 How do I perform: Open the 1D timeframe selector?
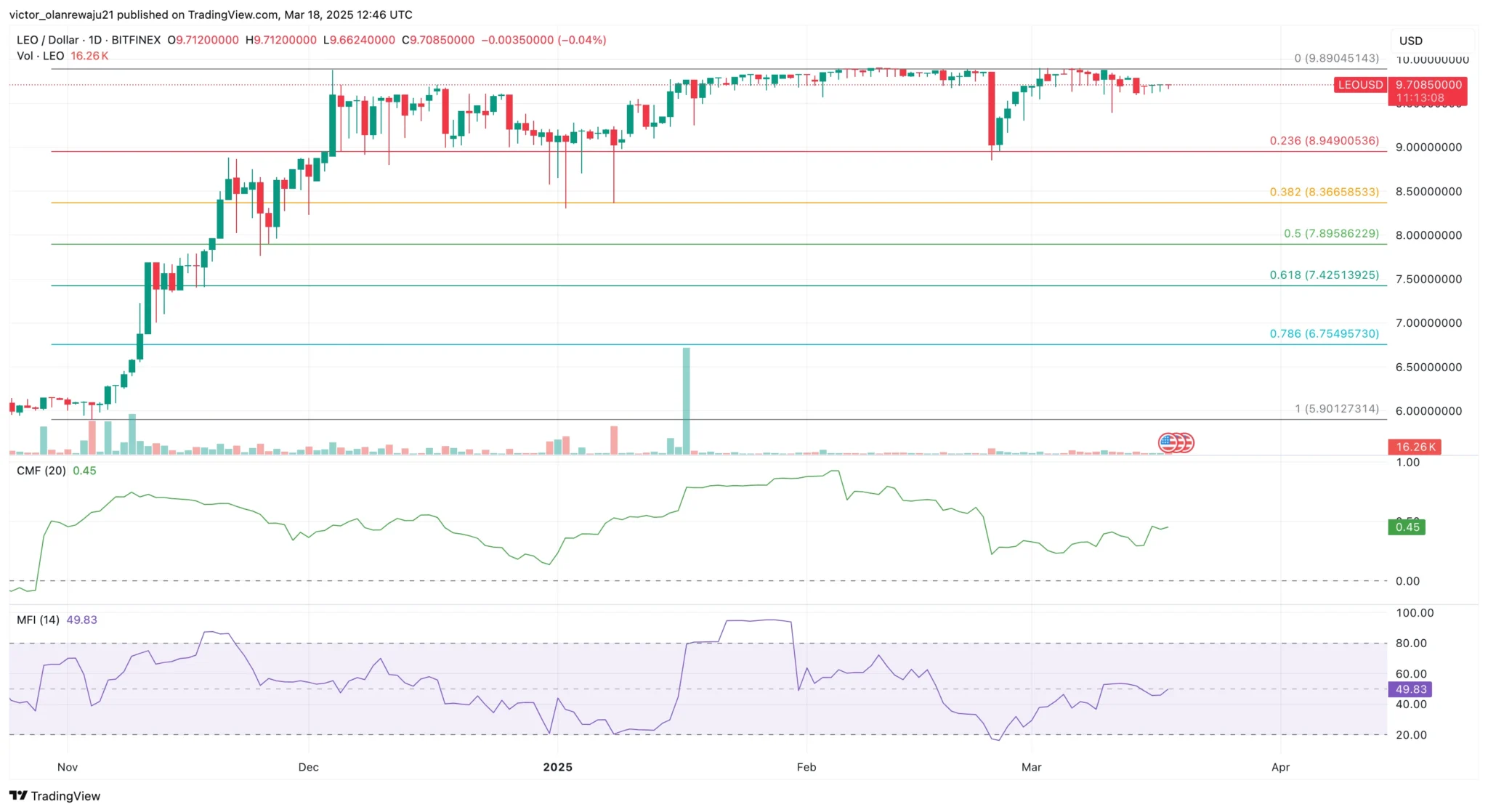(x=93, y=40)
